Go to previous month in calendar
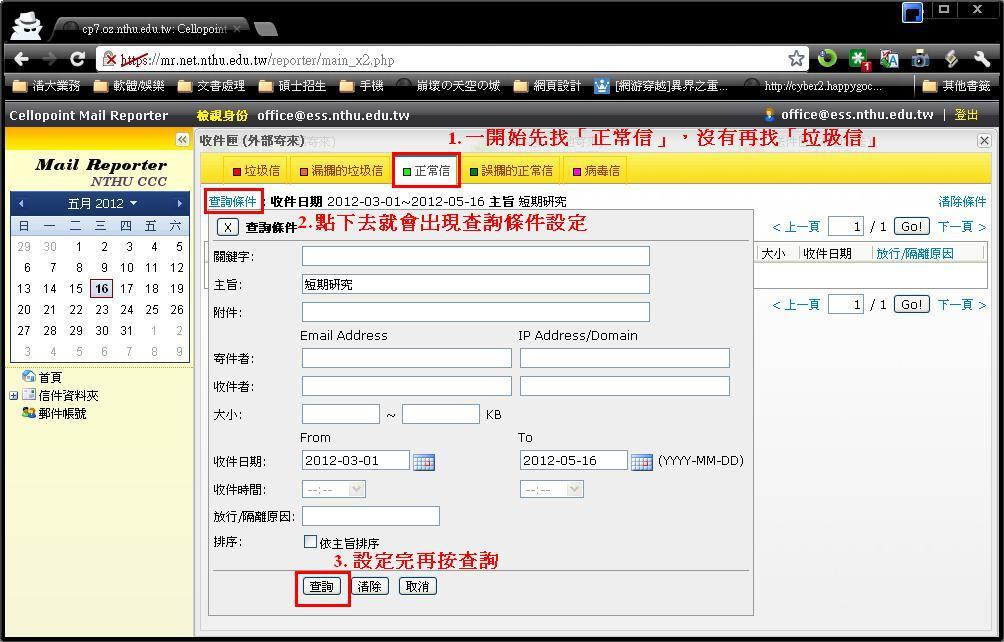 (21, 204)
